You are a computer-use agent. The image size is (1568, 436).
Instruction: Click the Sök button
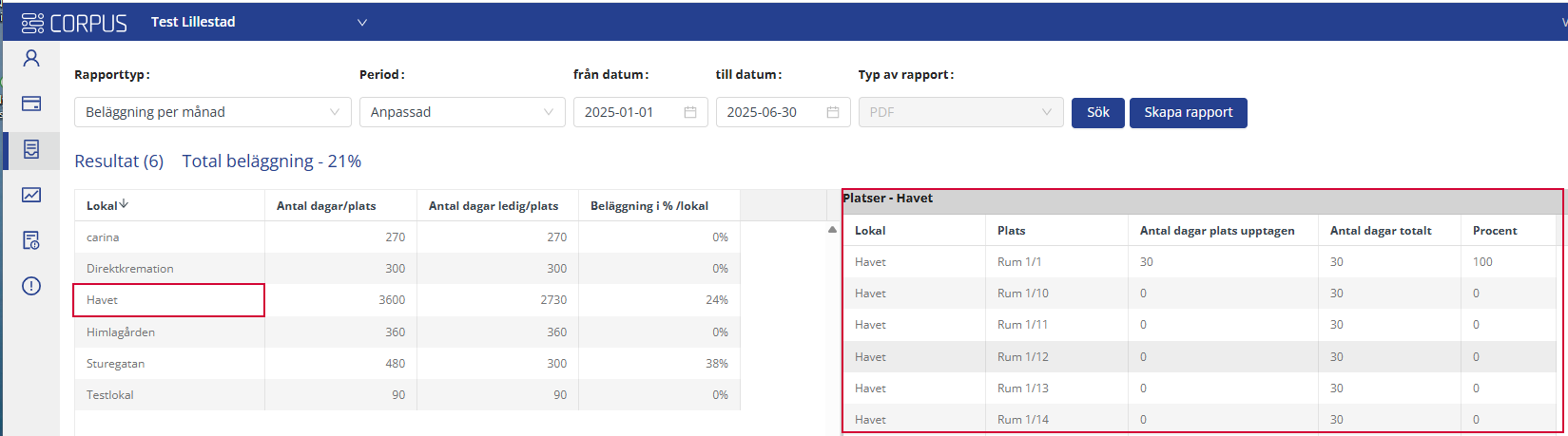1098,112
